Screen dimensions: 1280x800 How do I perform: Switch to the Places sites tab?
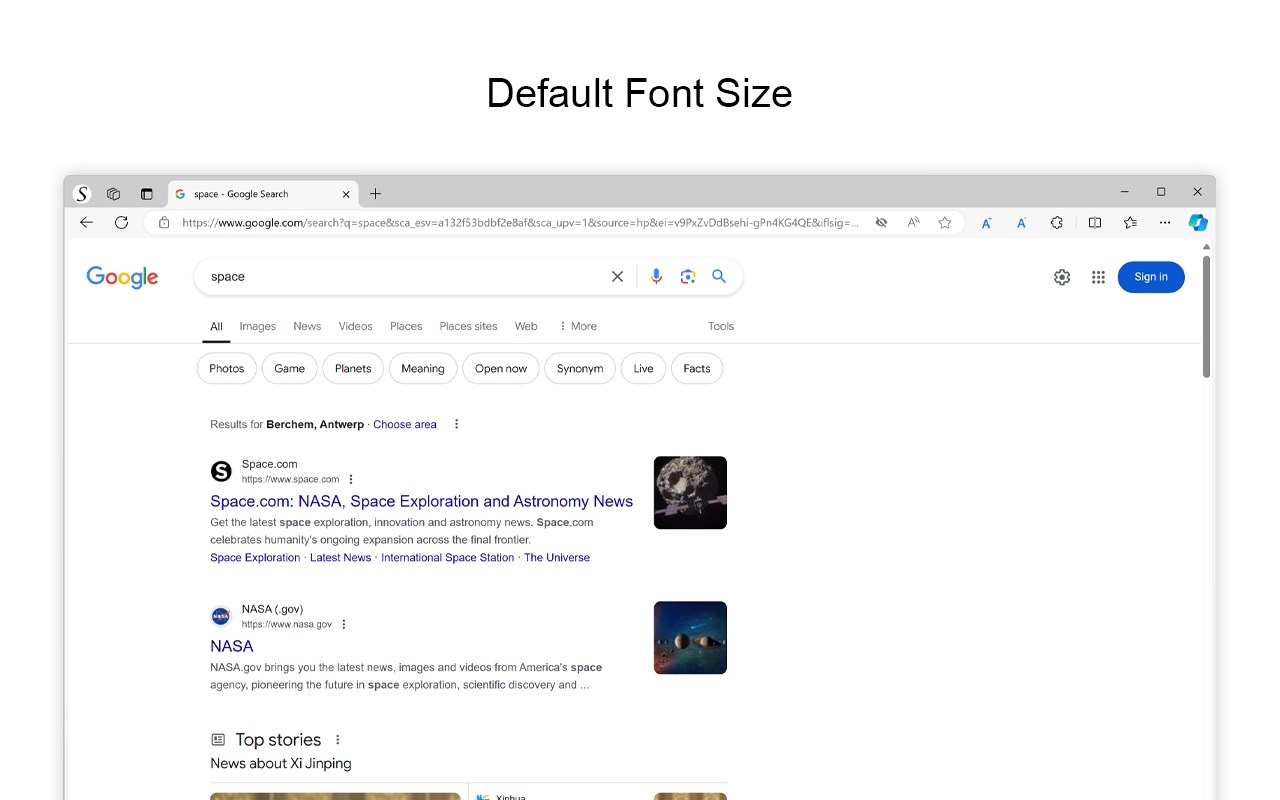click(468, 326)
